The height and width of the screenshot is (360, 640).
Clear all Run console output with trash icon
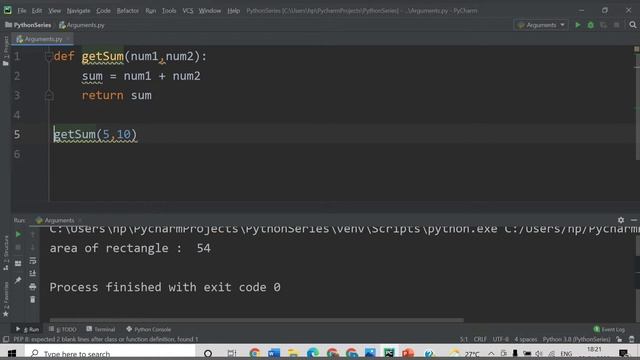(x=33, y=300)
